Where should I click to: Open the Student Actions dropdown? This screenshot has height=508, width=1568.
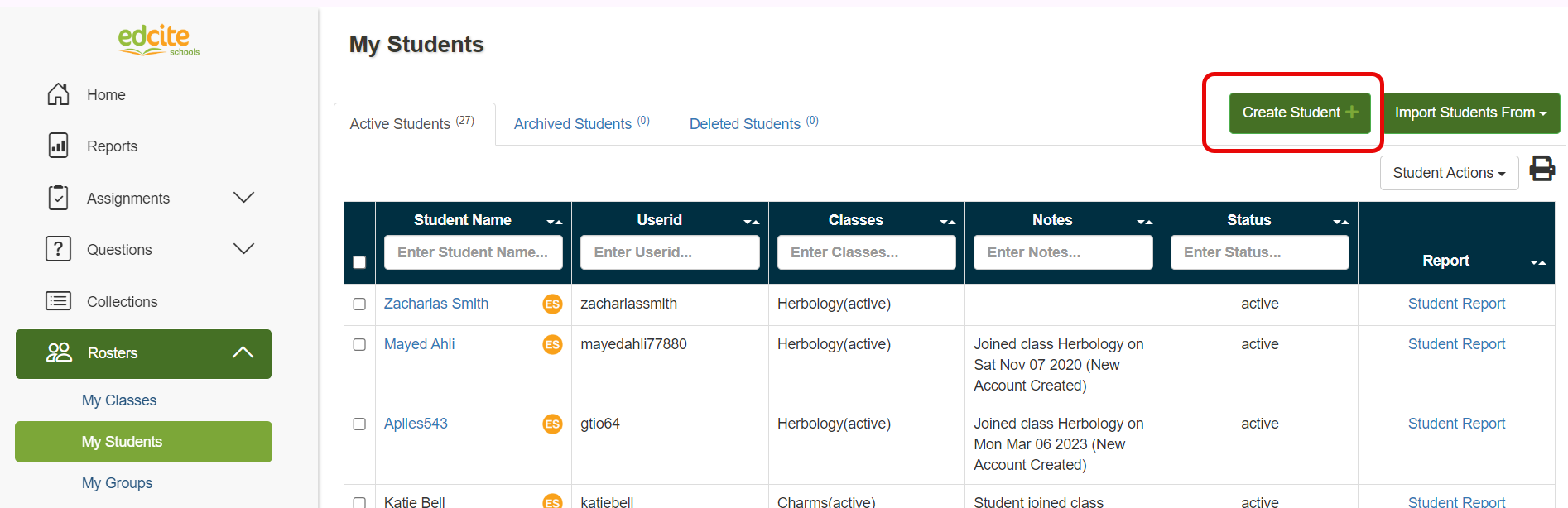point(1448,173)
